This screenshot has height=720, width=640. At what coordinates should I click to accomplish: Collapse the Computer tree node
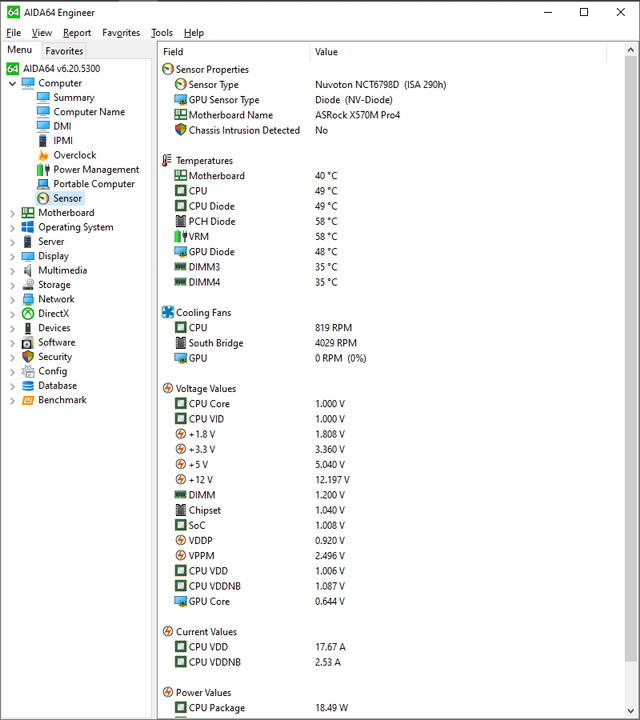click(x=13, y=84)
